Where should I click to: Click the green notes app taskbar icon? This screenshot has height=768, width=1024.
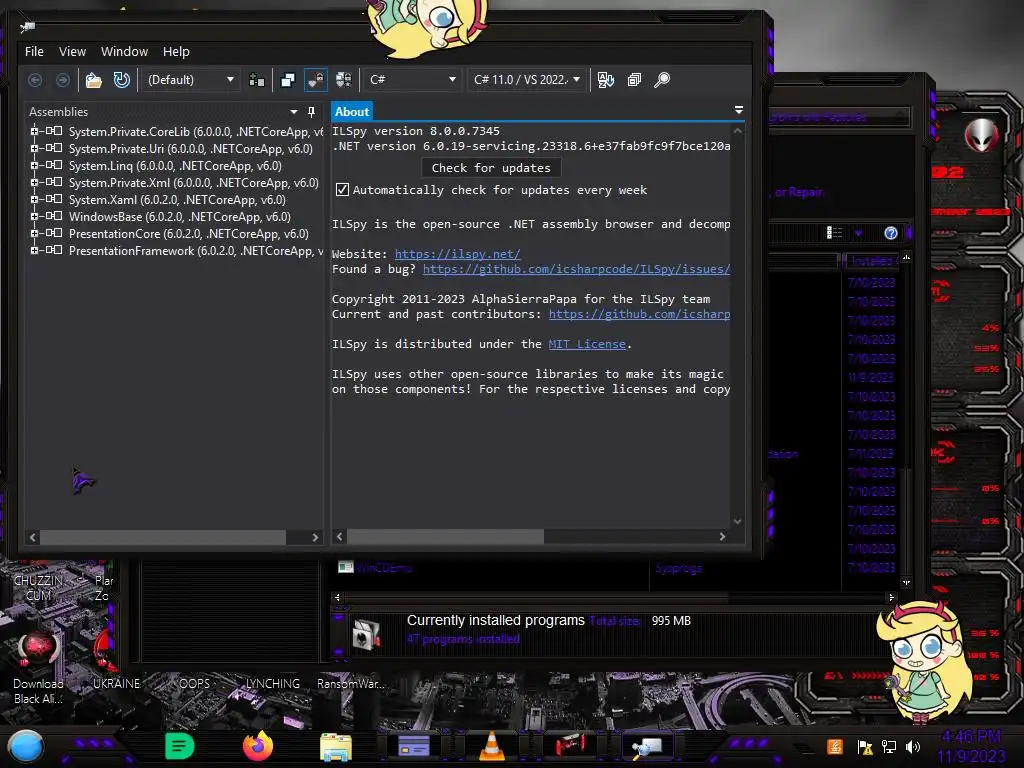(x=180, y=746)
